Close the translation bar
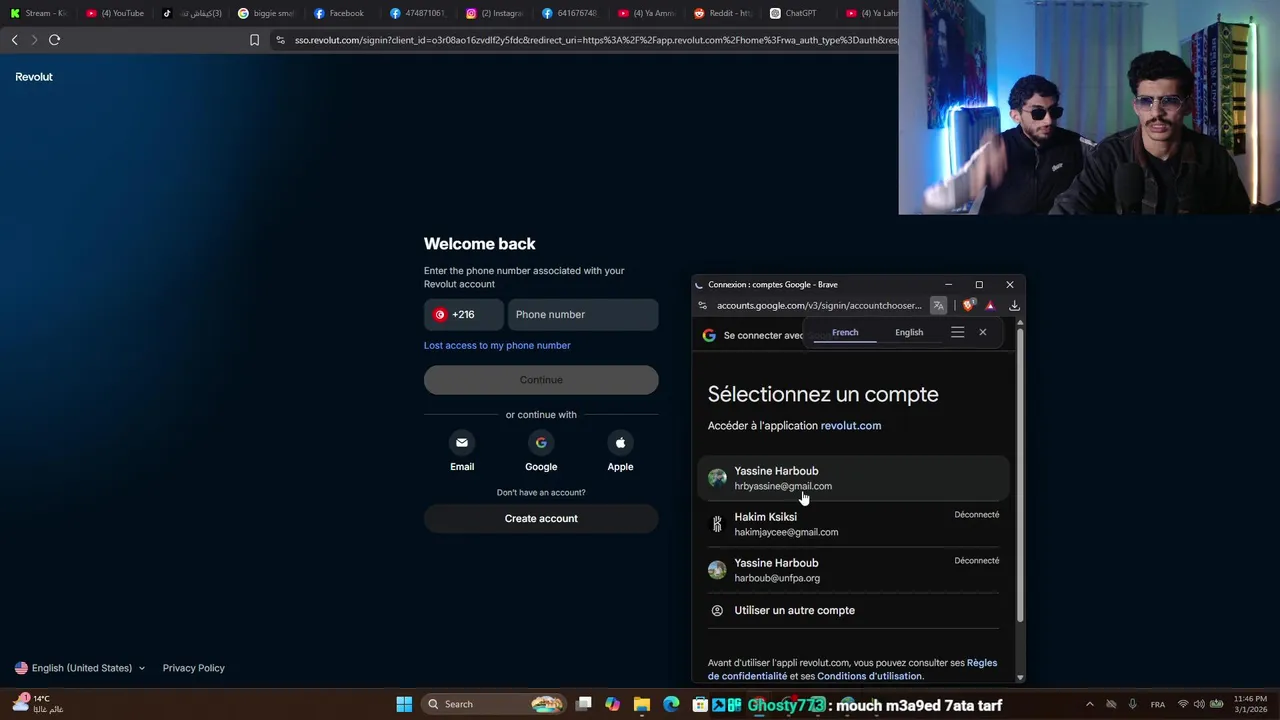Screen dimensions: 1280x720 point(982,332)
